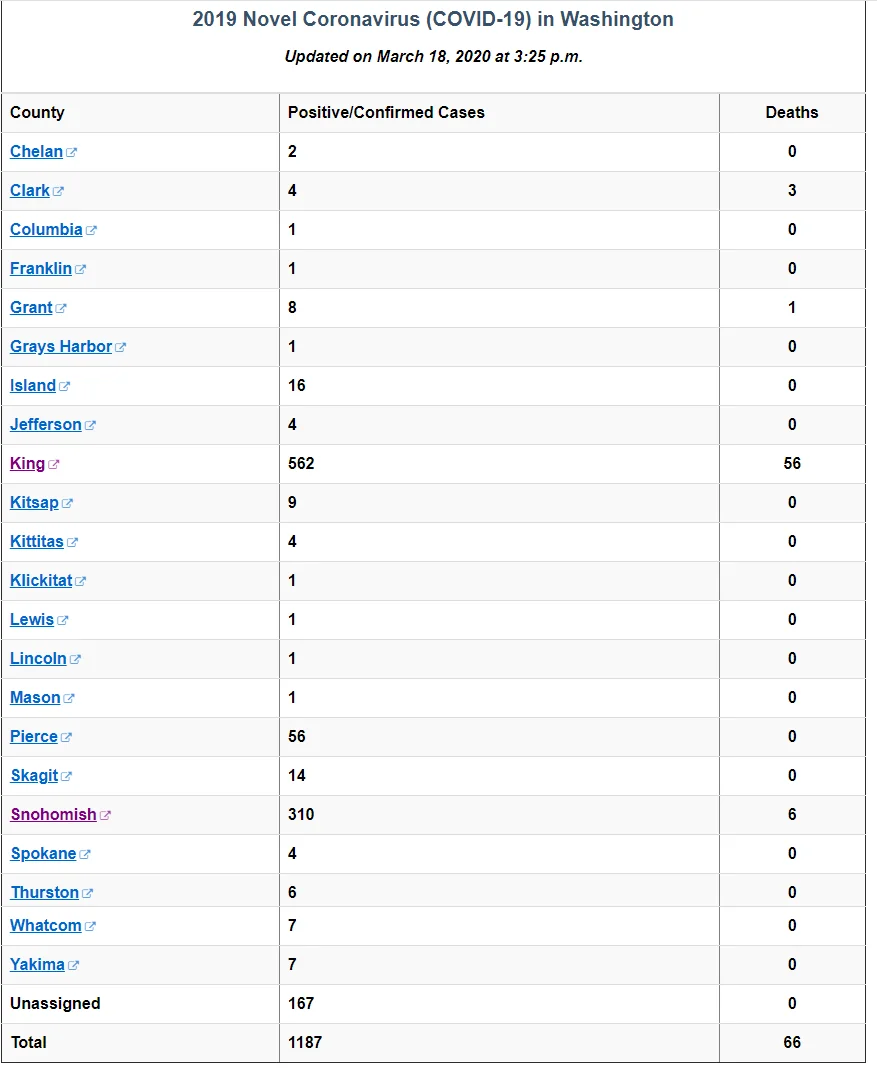
Task: Open the Klickitat county link
Action: click(x=41, y=581)
